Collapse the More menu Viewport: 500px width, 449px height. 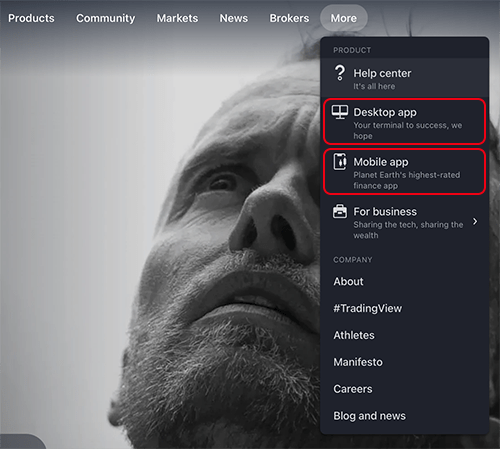point(344,18)
